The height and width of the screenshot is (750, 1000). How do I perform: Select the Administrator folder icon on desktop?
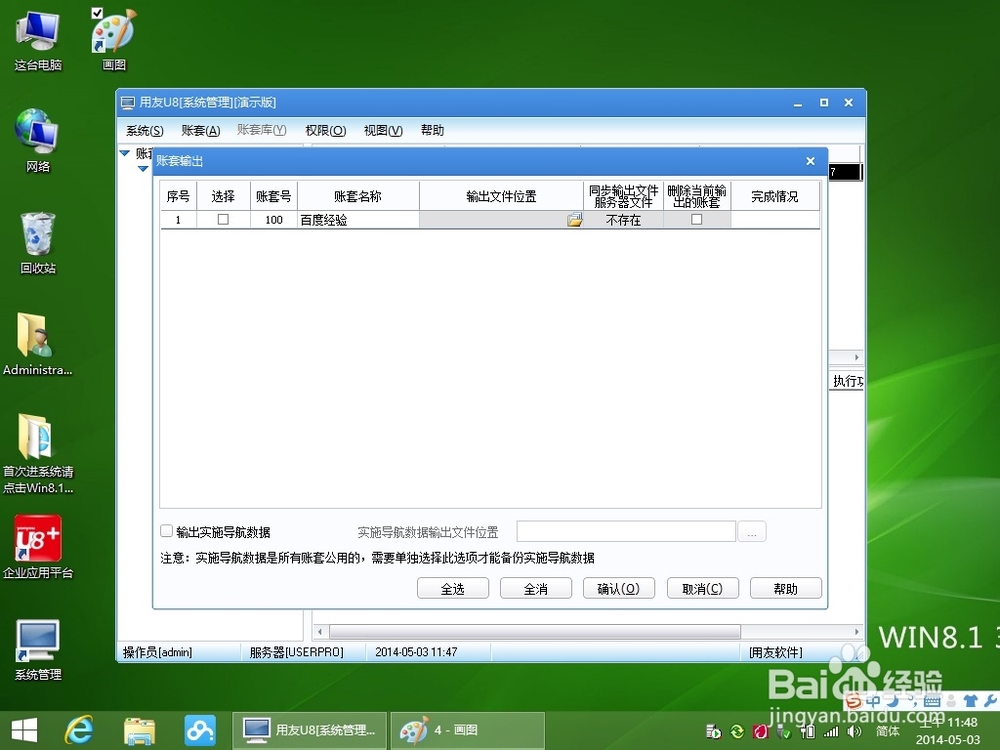(37, 344)
